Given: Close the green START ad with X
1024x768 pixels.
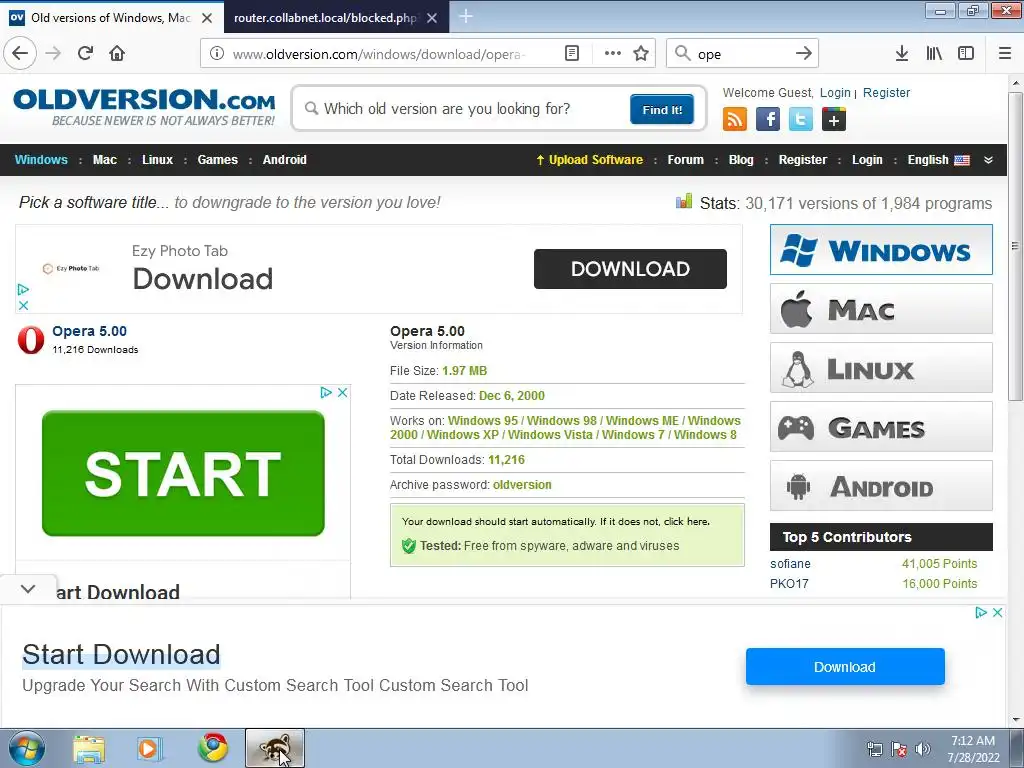Looking at the screenshot, I should (x=342, y=392).
